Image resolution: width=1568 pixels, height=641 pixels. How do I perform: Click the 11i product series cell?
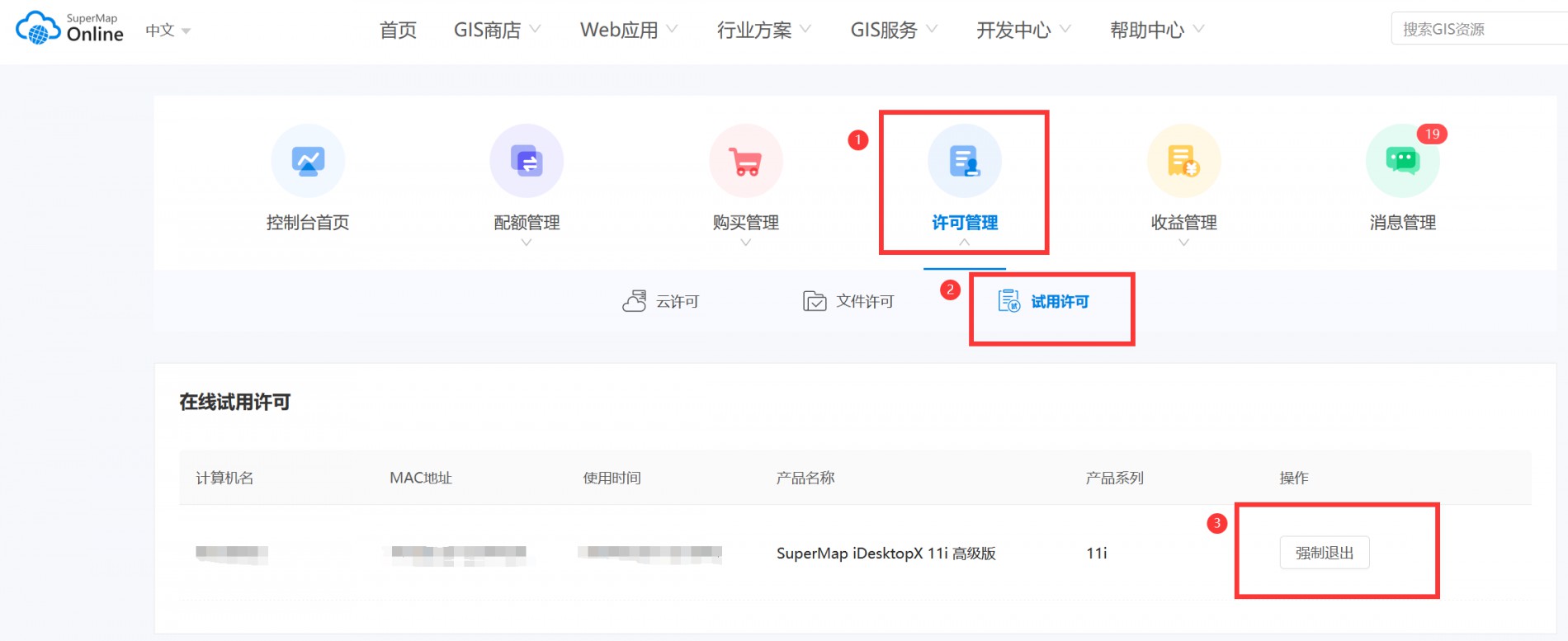1097,553
